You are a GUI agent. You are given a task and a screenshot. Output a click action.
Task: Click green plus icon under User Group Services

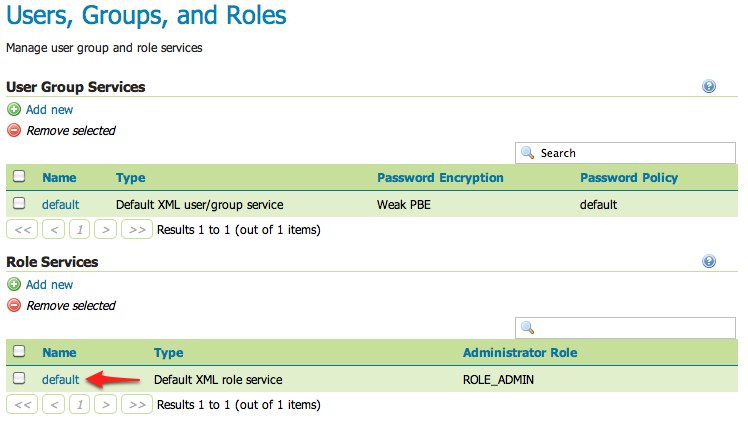coord(14,109)
